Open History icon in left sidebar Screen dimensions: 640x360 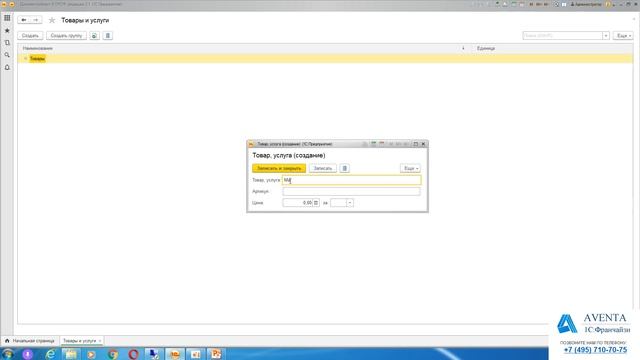point(7,42)
